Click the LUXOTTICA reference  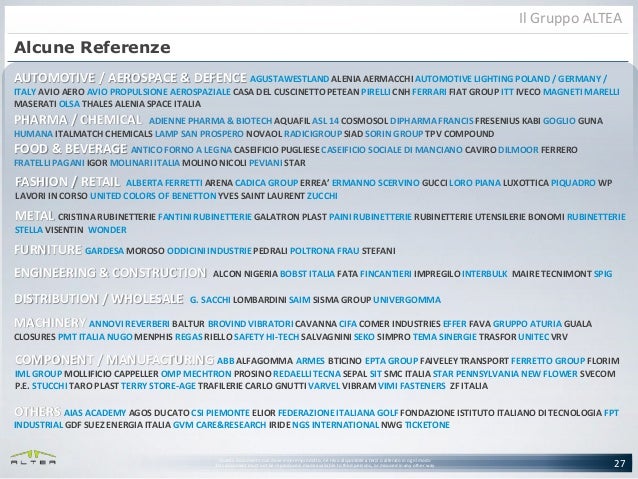526,183
